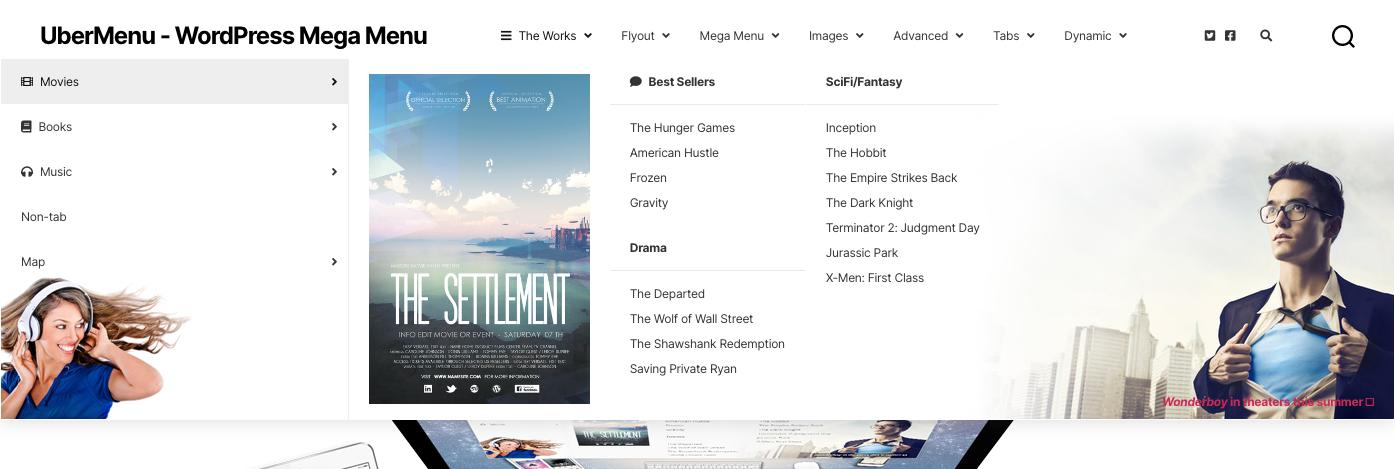Viewport: 1395px width, 469px height.
Task: Select the Non-tab item in the sidebar
Action: [x=44, y=217]
